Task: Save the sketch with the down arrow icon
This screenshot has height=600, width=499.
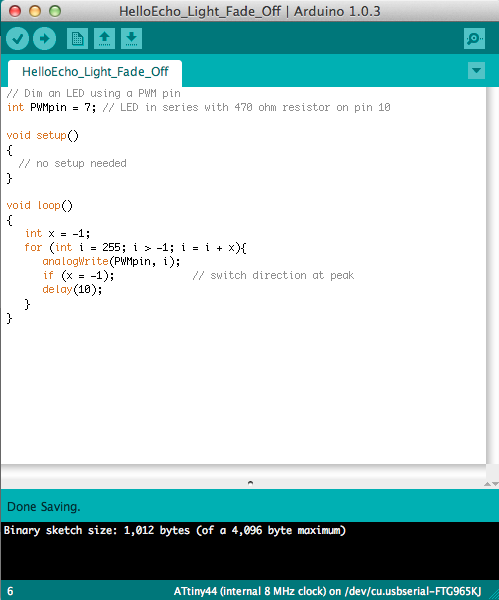Action: pos(131,39)
